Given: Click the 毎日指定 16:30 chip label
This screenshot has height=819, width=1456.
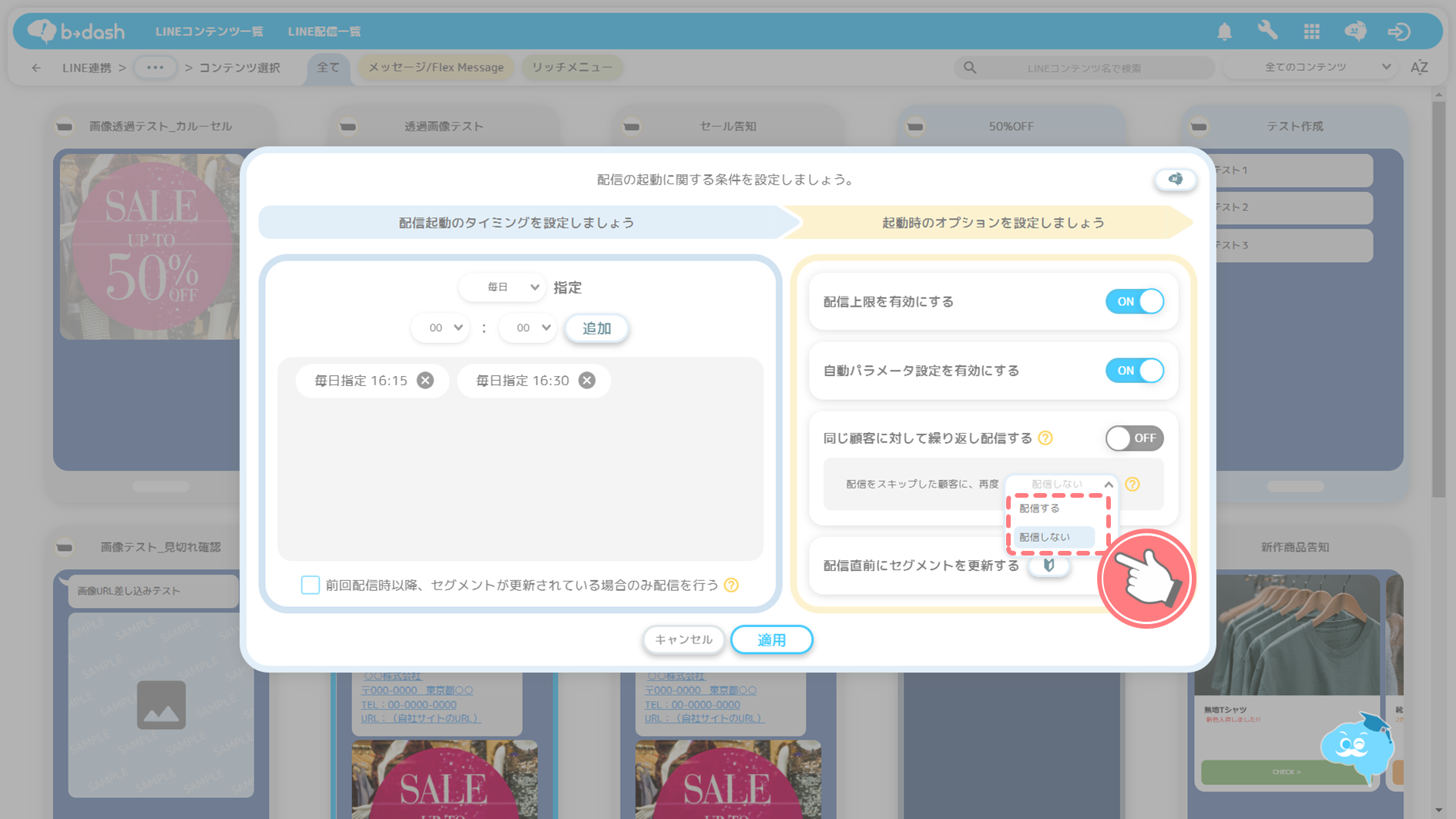Looking at the screenshot, I should tap(522, 381).
